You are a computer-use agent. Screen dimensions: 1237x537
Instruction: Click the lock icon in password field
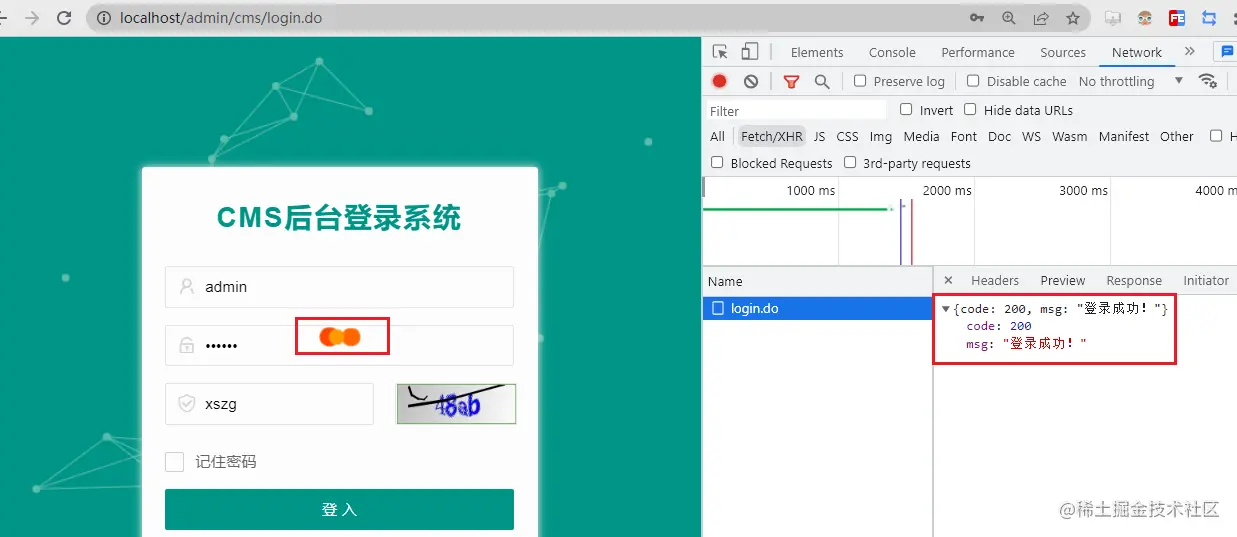tap(187, 345)
